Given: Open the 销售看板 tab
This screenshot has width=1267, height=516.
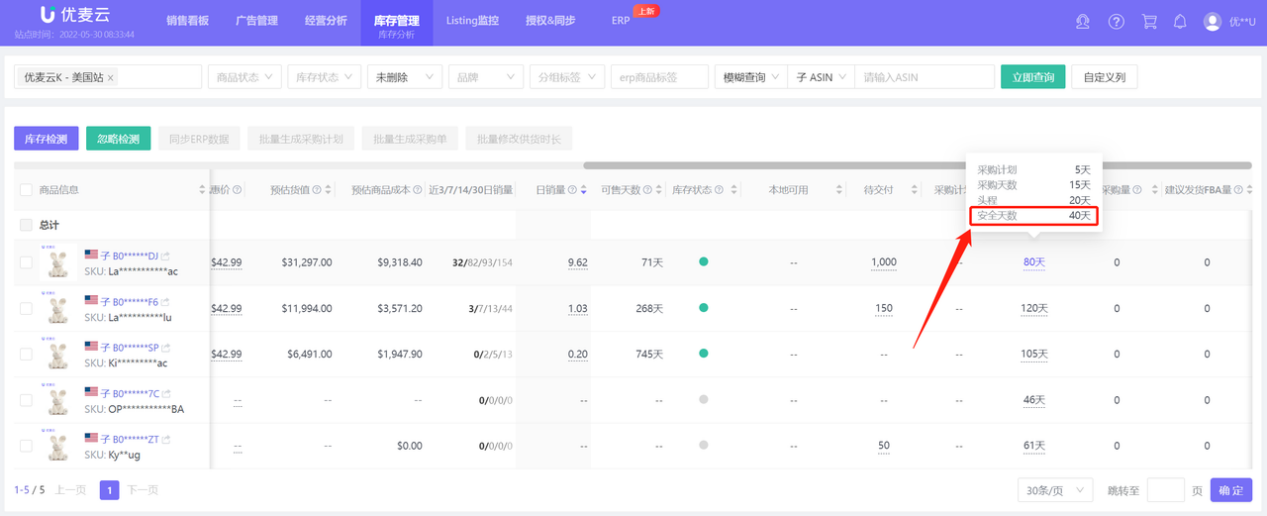Looking at the screenshot, I should point(187,21).
